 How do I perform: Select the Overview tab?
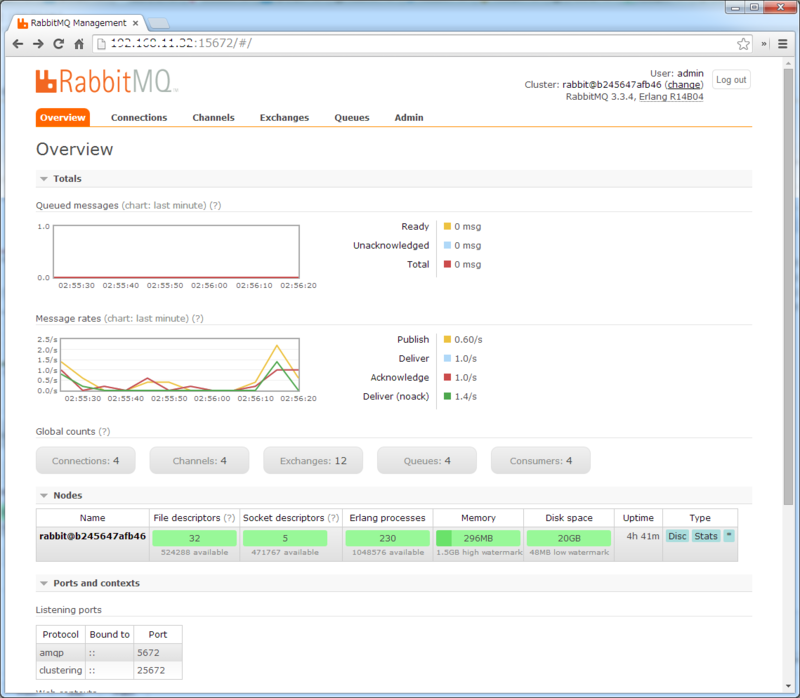63,117
